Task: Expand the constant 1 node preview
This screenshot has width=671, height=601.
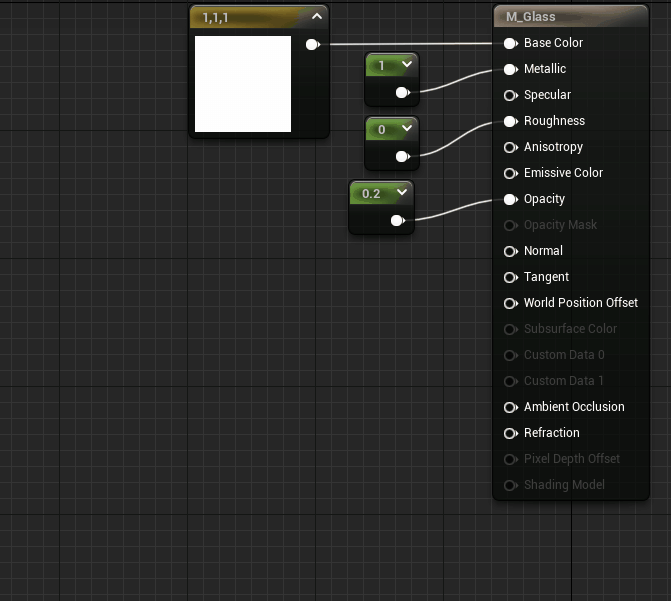Action: pyautogui.click(x=407, y=64)
